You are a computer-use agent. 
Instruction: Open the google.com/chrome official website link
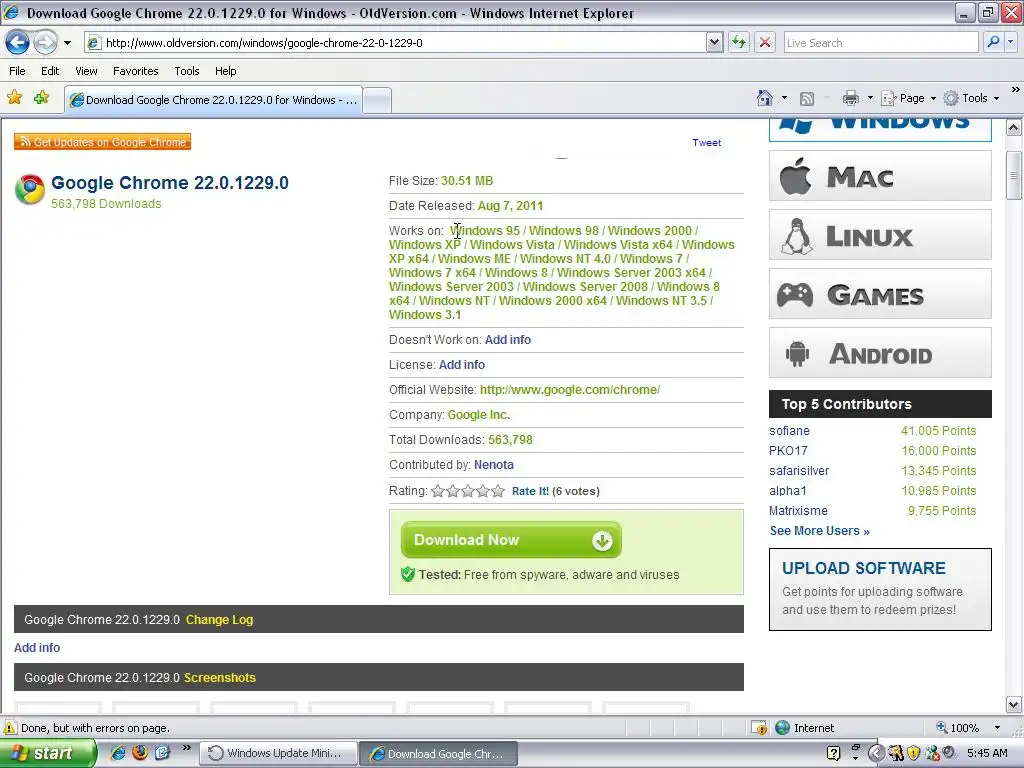point(569,390)
